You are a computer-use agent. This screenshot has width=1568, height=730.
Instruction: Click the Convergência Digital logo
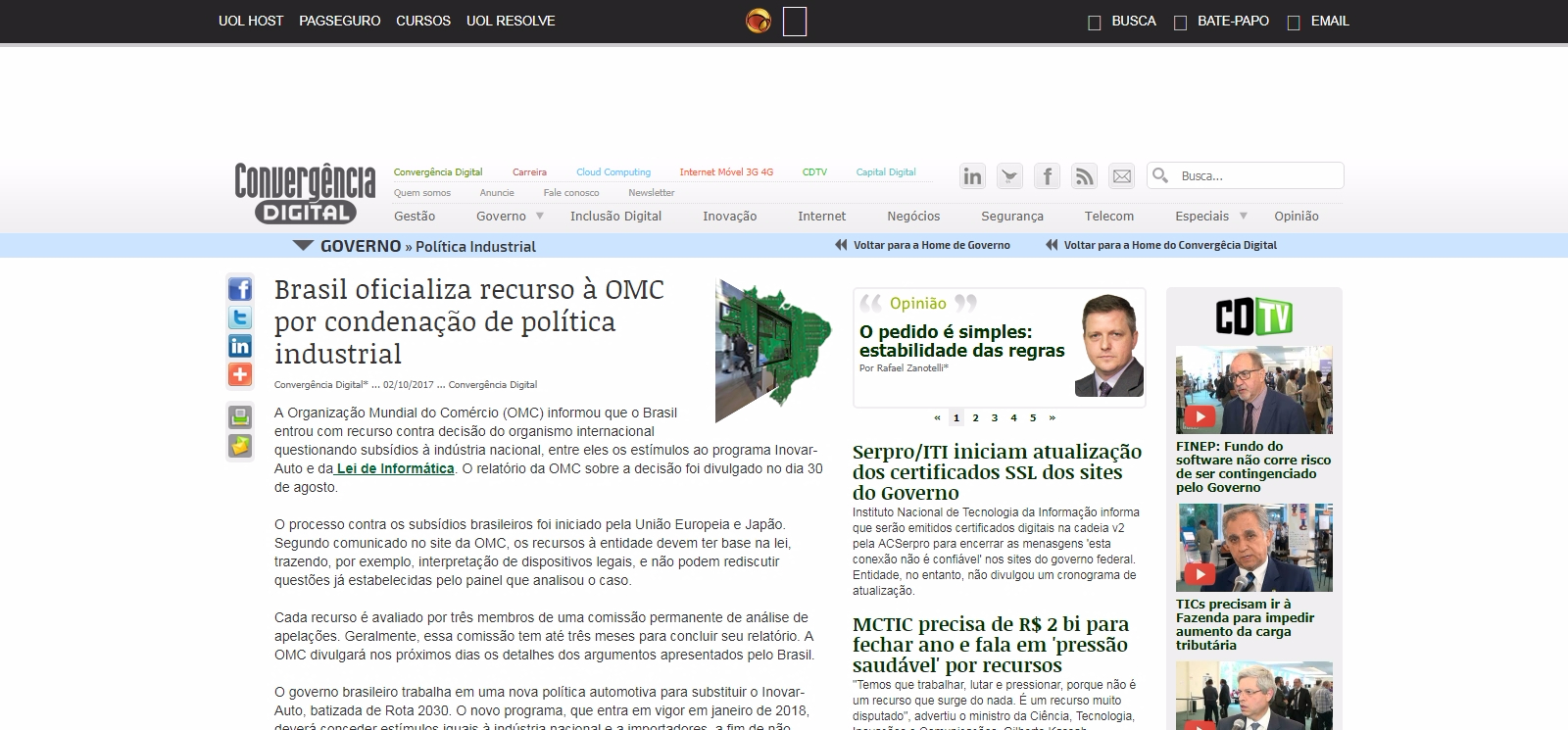[305, 193]
